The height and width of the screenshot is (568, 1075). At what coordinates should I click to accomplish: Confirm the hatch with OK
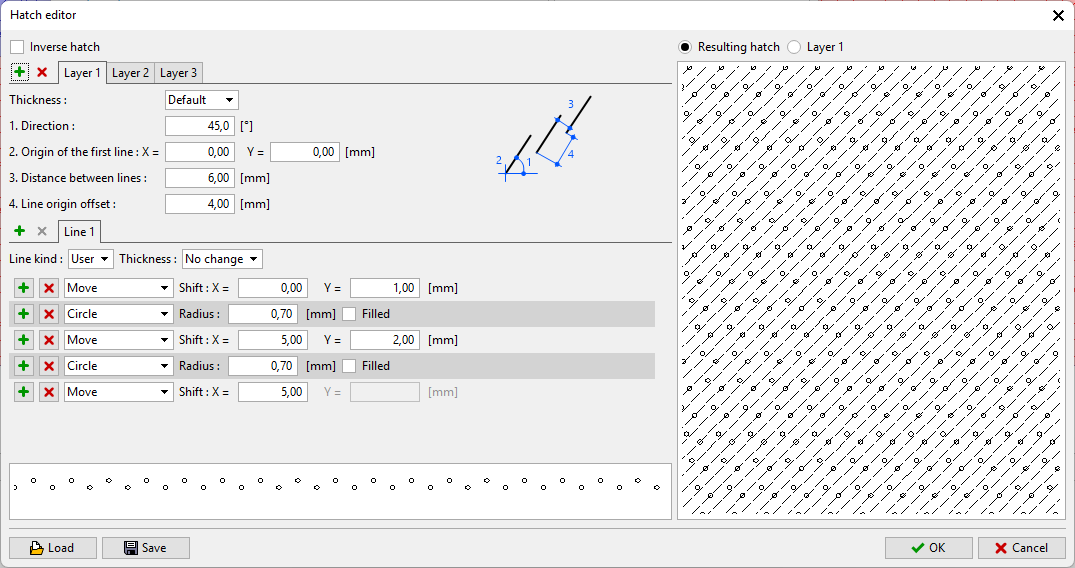coord(928,548)
